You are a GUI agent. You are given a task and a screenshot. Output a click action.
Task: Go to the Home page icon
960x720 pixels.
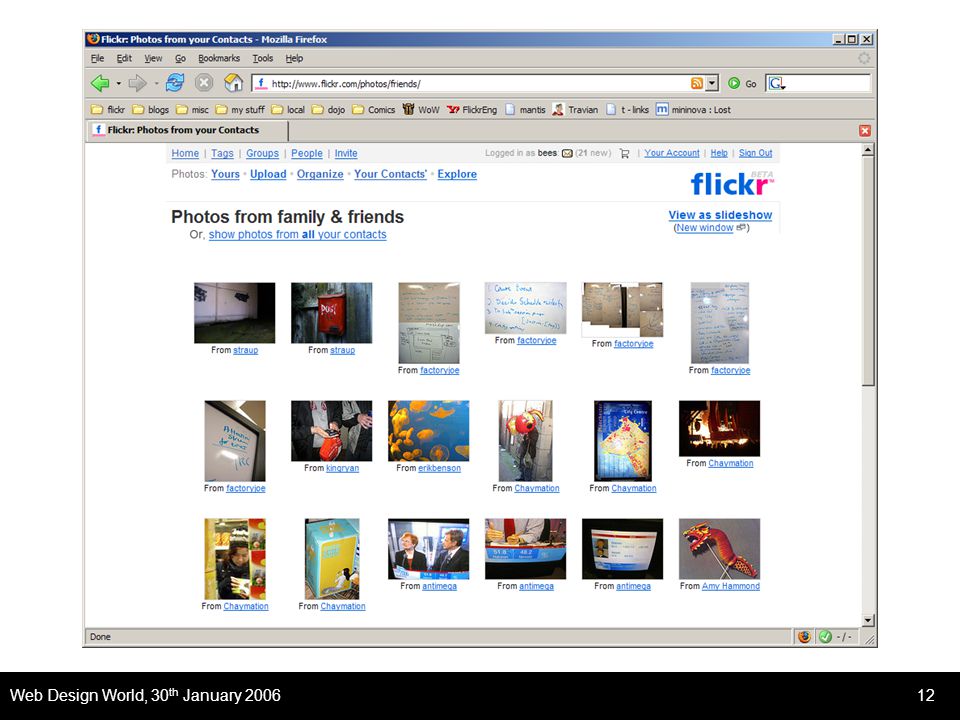pos(233,83)
